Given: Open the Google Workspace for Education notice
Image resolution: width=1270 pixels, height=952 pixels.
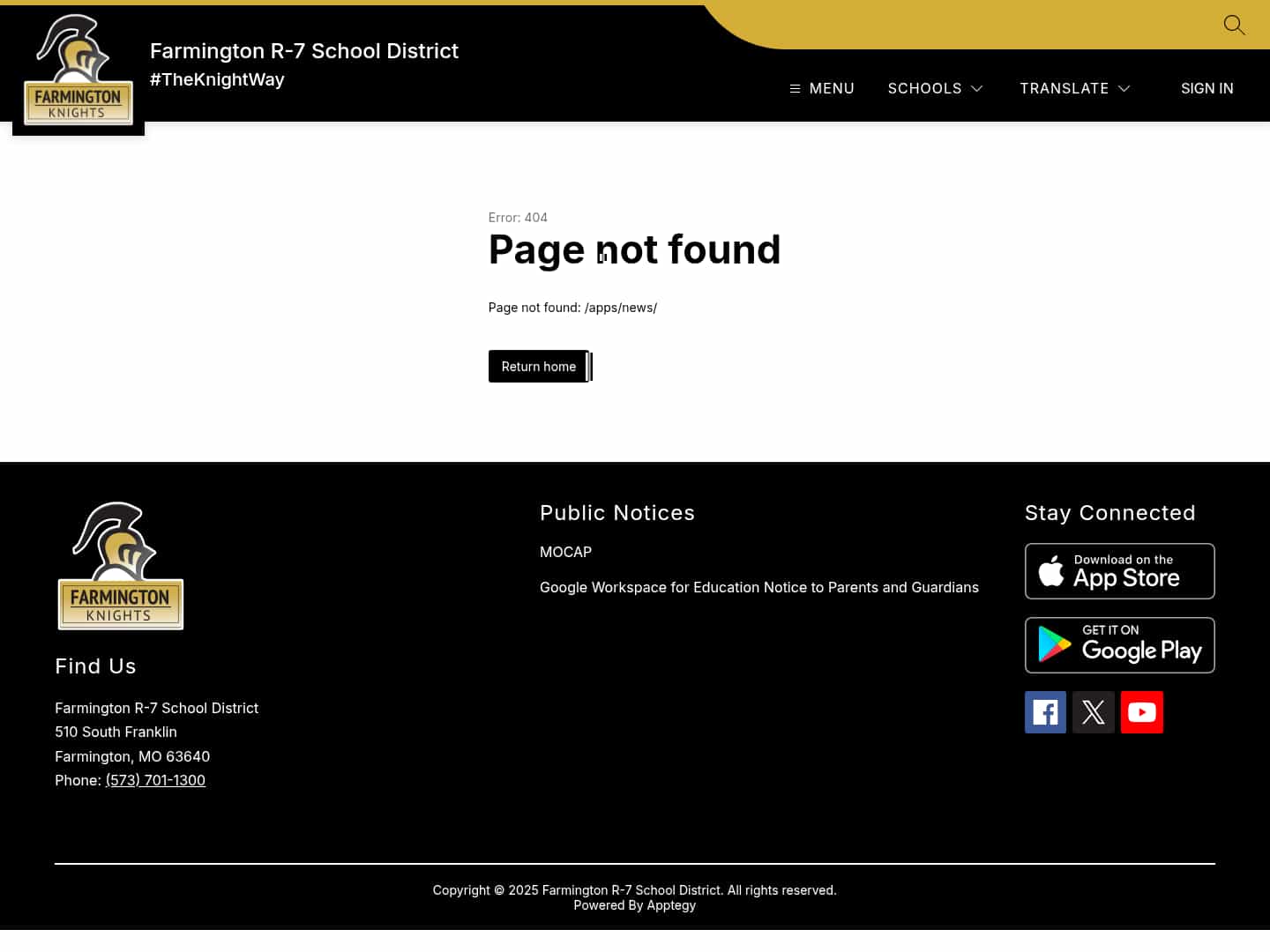Looking at the screenshot, I should pos(758,587).
